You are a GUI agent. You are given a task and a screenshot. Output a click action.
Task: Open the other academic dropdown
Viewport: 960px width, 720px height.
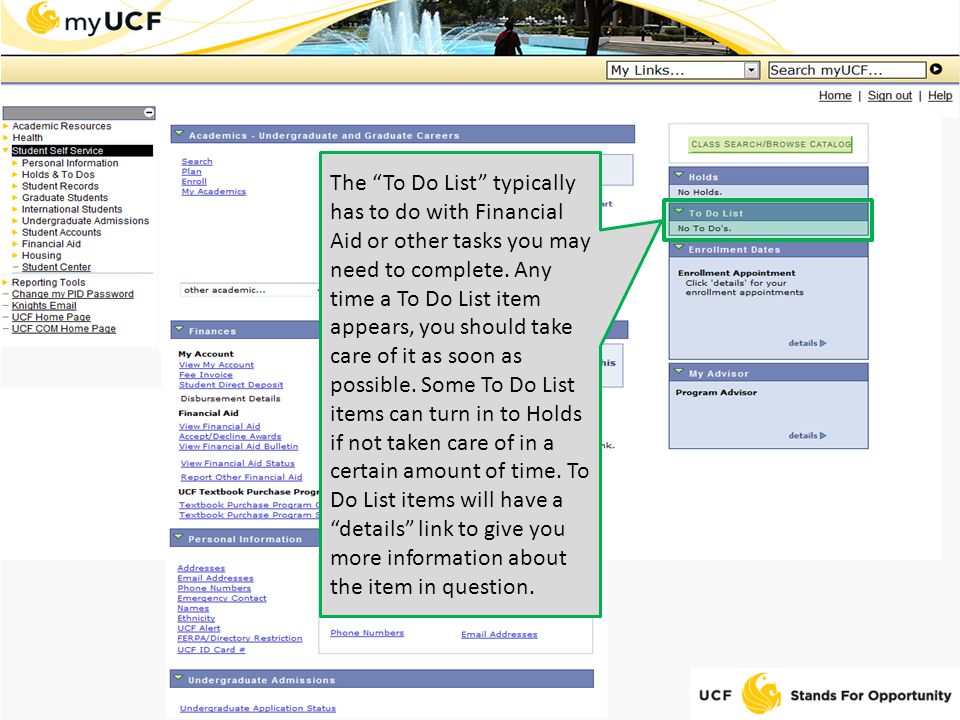249,290
